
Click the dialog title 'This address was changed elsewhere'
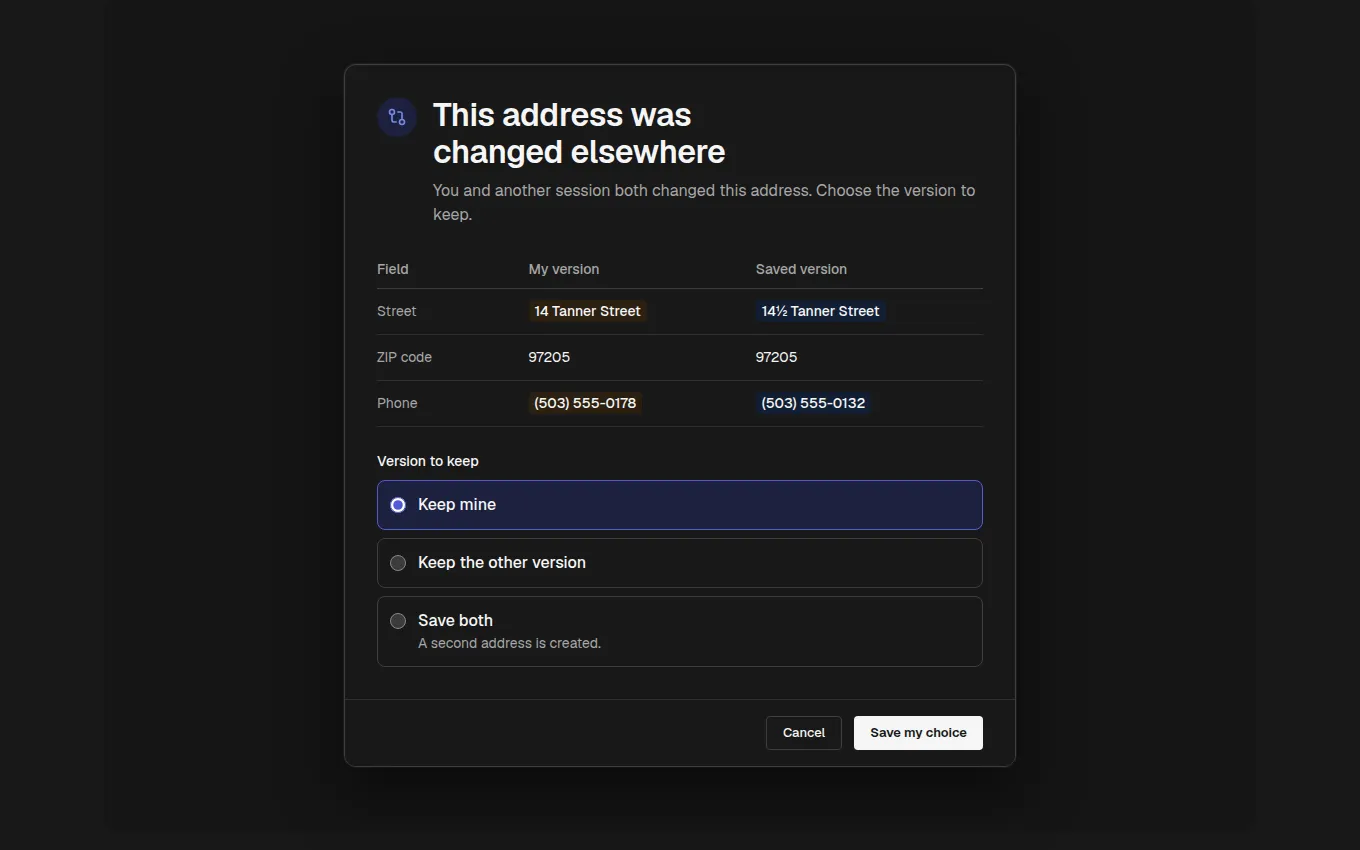point(579,133)
